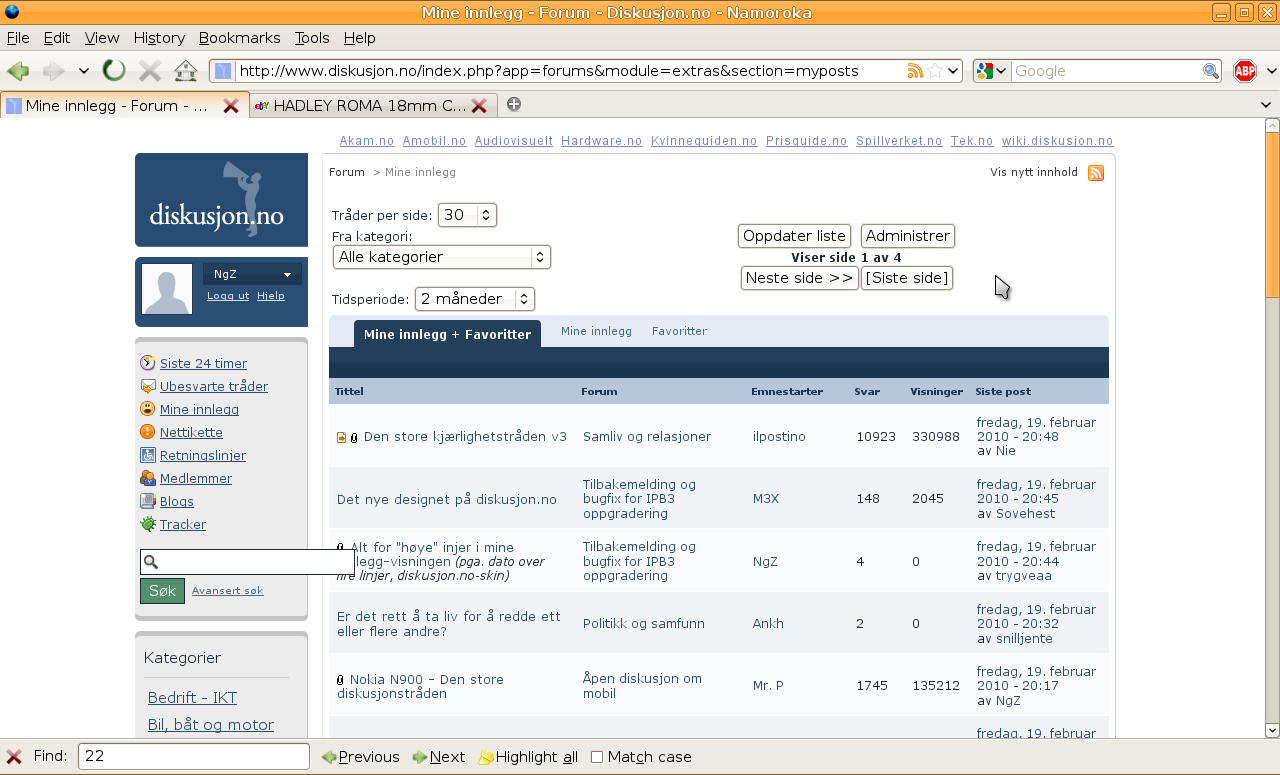The image size is (1280, 775).
Task: Open the Hardware.no network link
Action: (x=601, y=141)
